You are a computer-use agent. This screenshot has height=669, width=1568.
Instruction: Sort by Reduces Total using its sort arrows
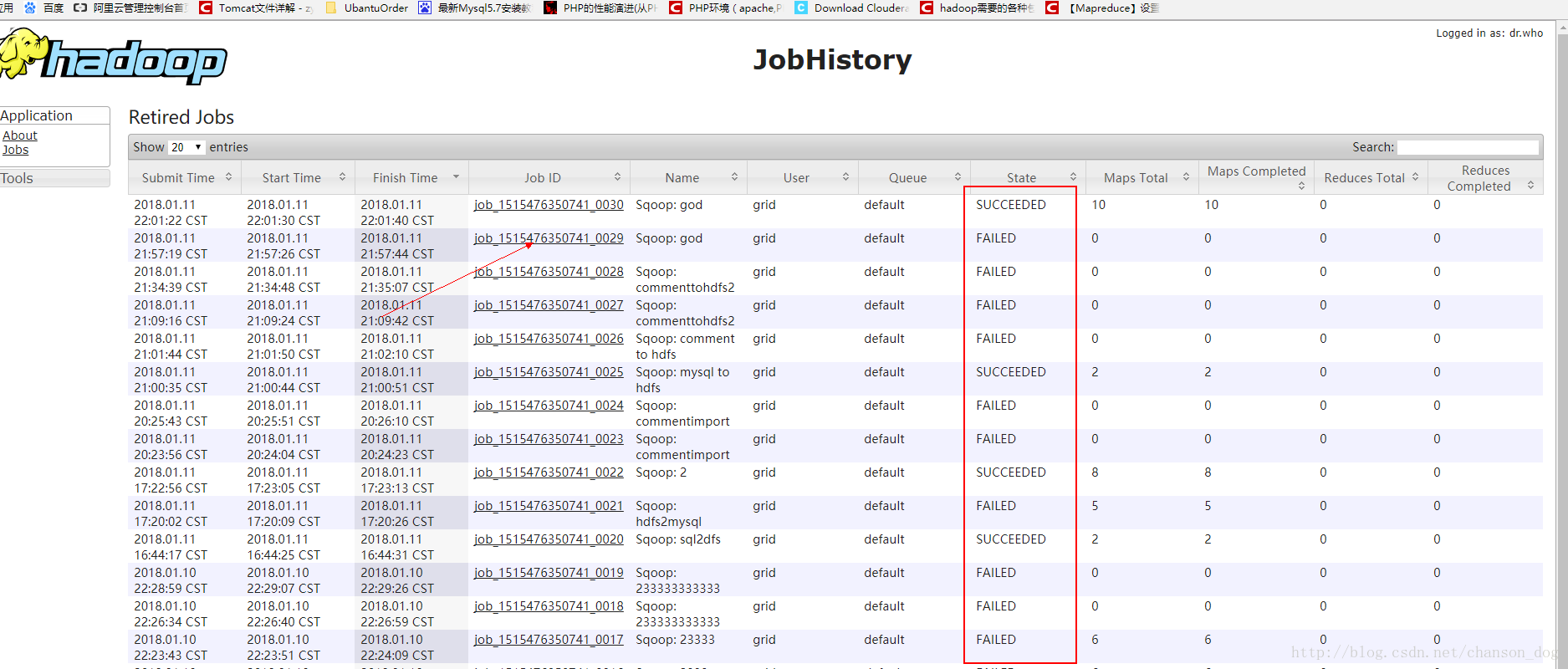(1415, 177)
